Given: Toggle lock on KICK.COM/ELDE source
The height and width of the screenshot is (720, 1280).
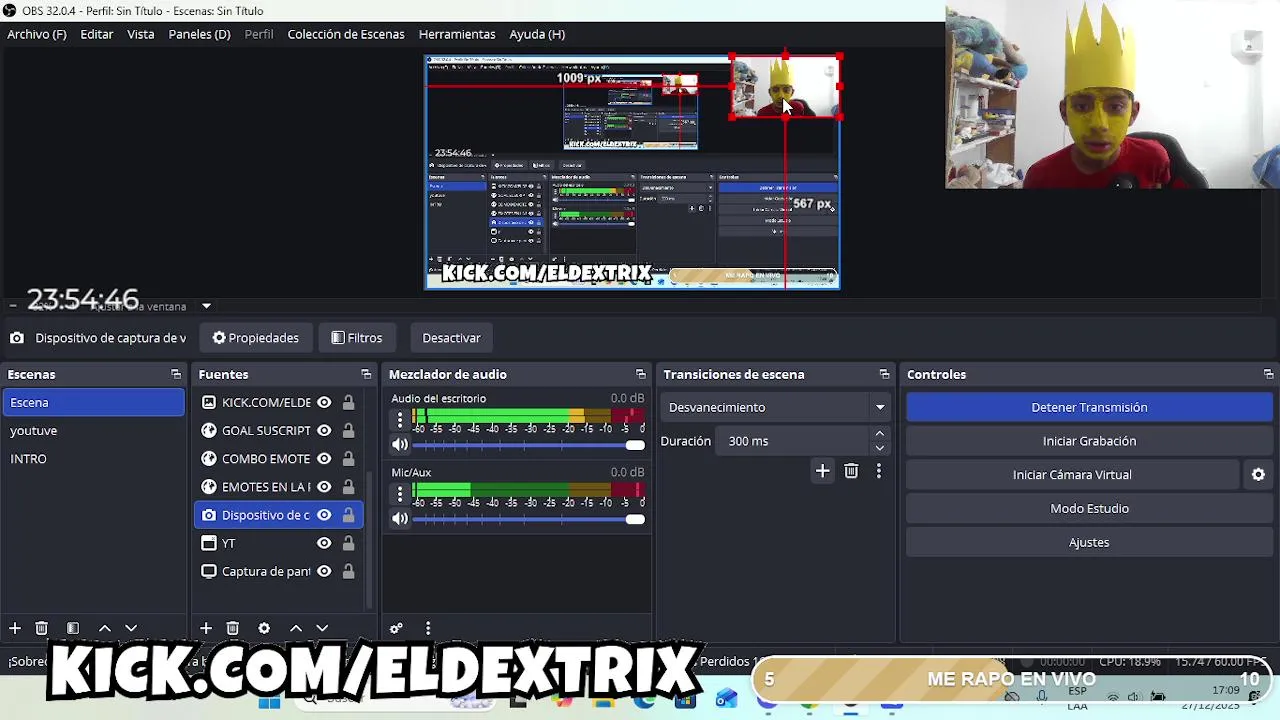Looking at the screenshot, I should [348, 402].
